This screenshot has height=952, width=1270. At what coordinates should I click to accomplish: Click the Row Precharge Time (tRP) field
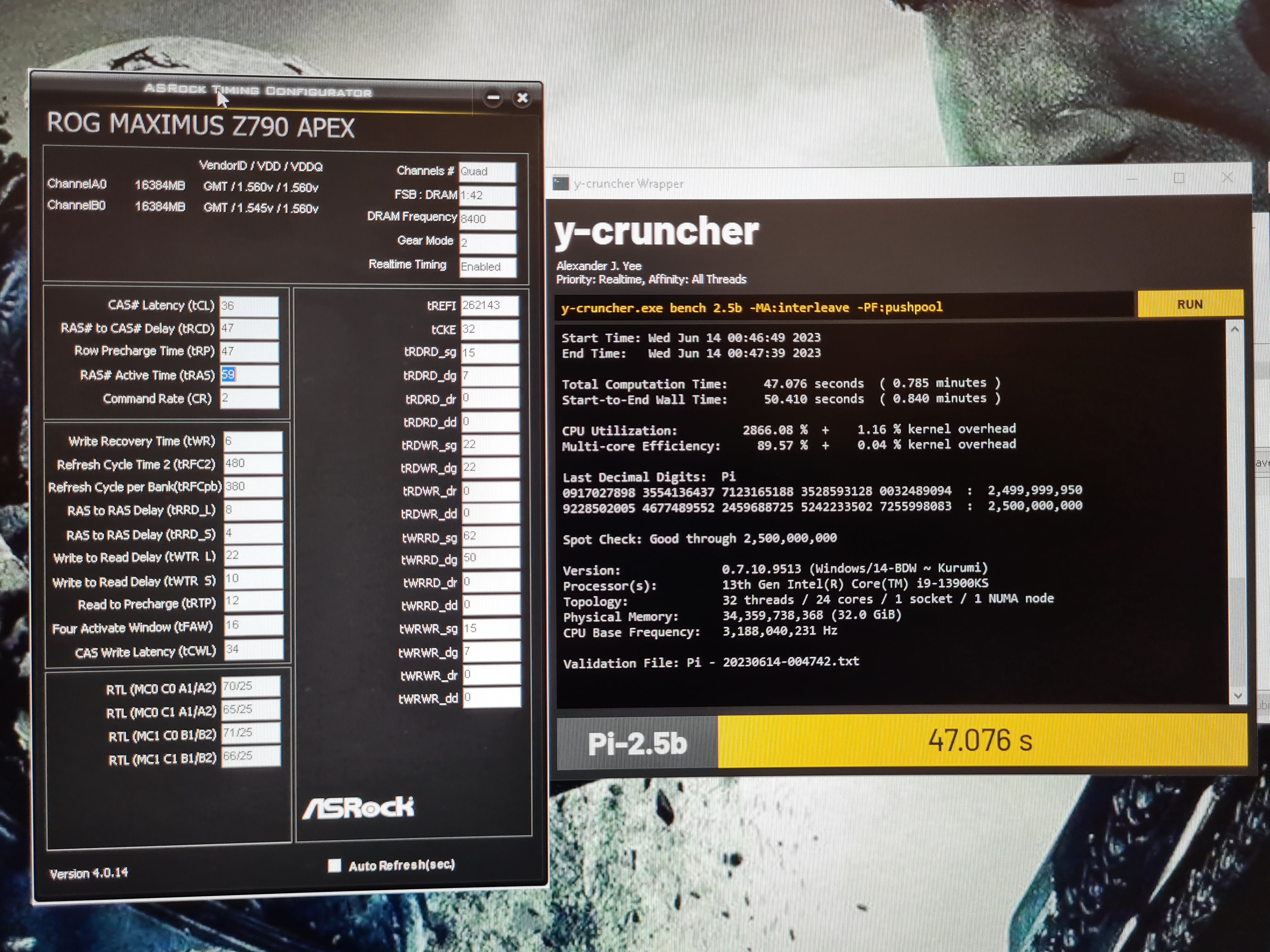pyautogui.click(x=249, y=352)
